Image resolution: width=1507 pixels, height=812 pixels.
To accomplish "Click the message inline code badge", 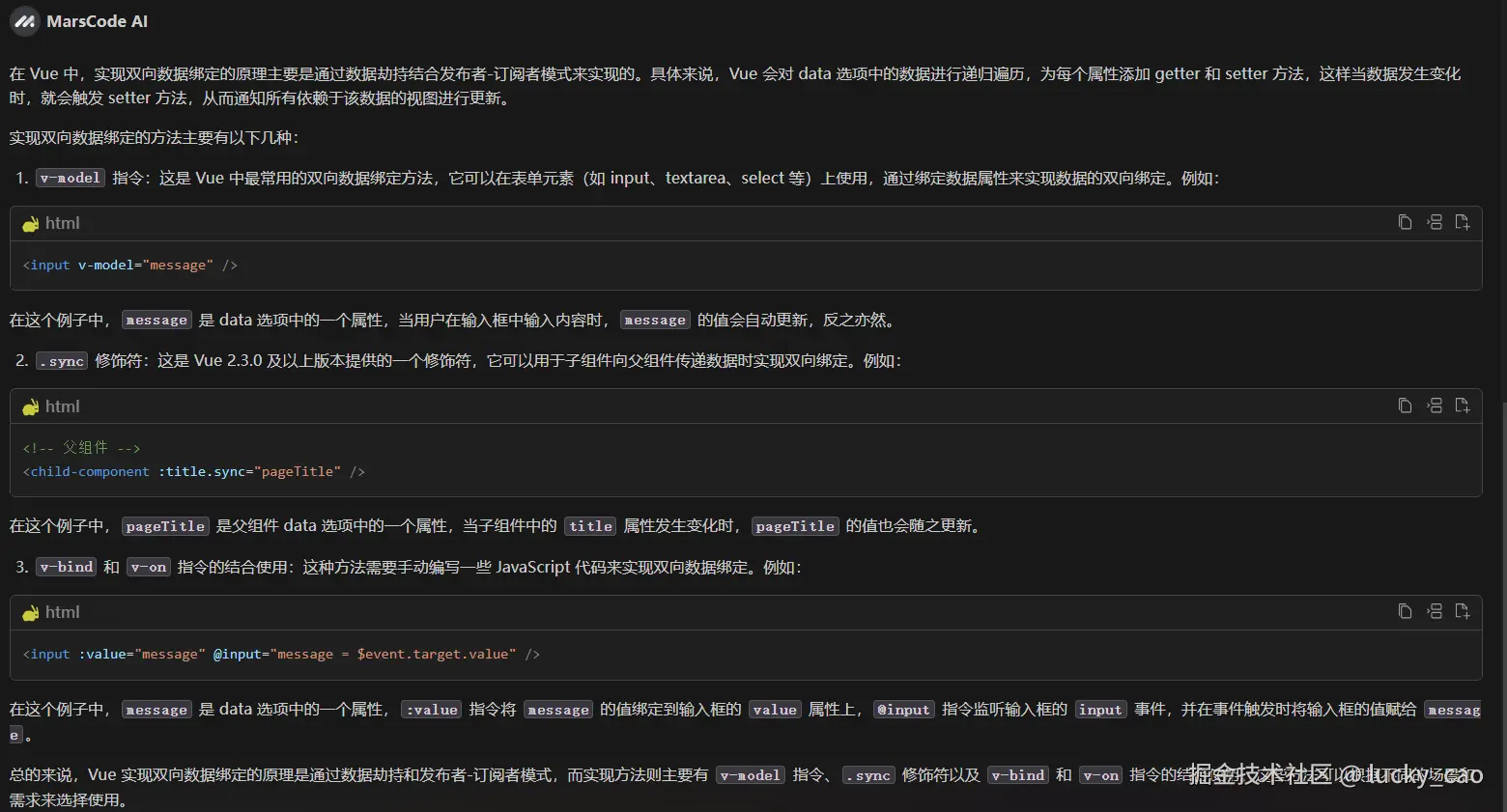I will pos(156,320).
